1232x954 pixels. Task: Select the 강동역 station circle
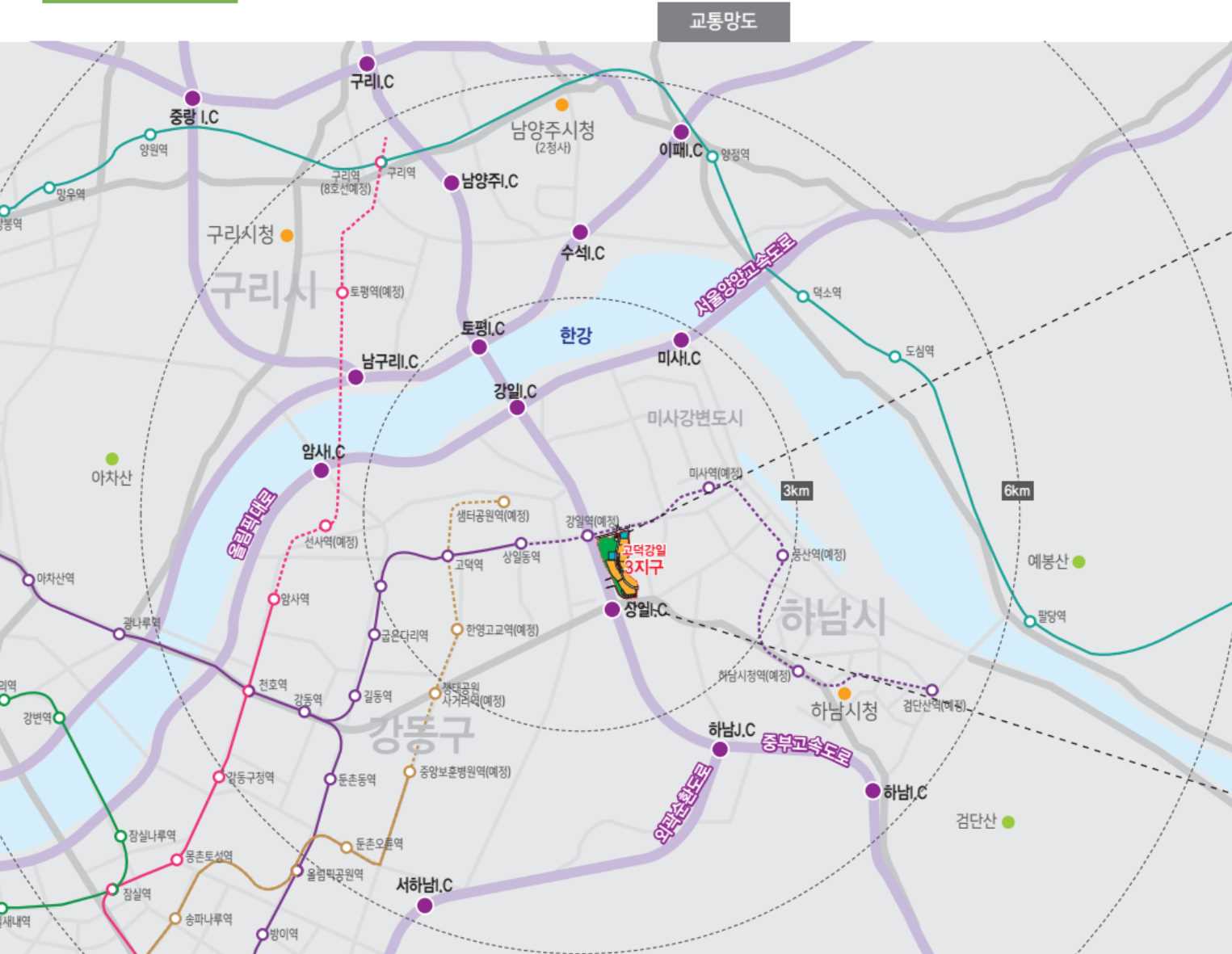click(305, 712)
